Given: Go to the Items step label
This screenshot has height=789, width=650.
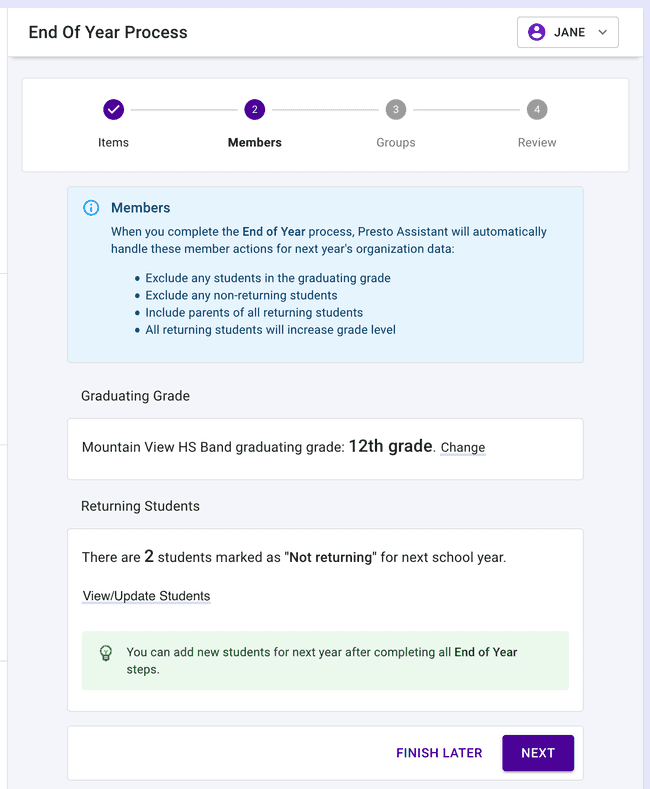Looking at the screenshot, I should [x=113, y=142].
